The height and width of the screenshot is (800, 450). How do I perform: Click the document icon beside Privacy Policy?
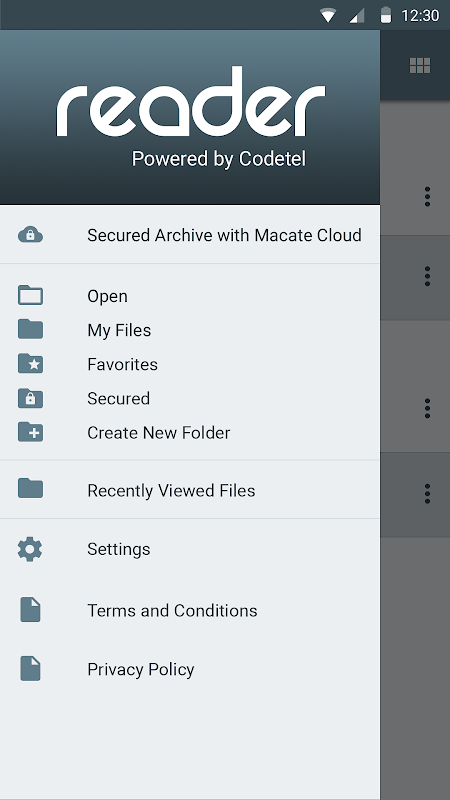tap(30, 669)
